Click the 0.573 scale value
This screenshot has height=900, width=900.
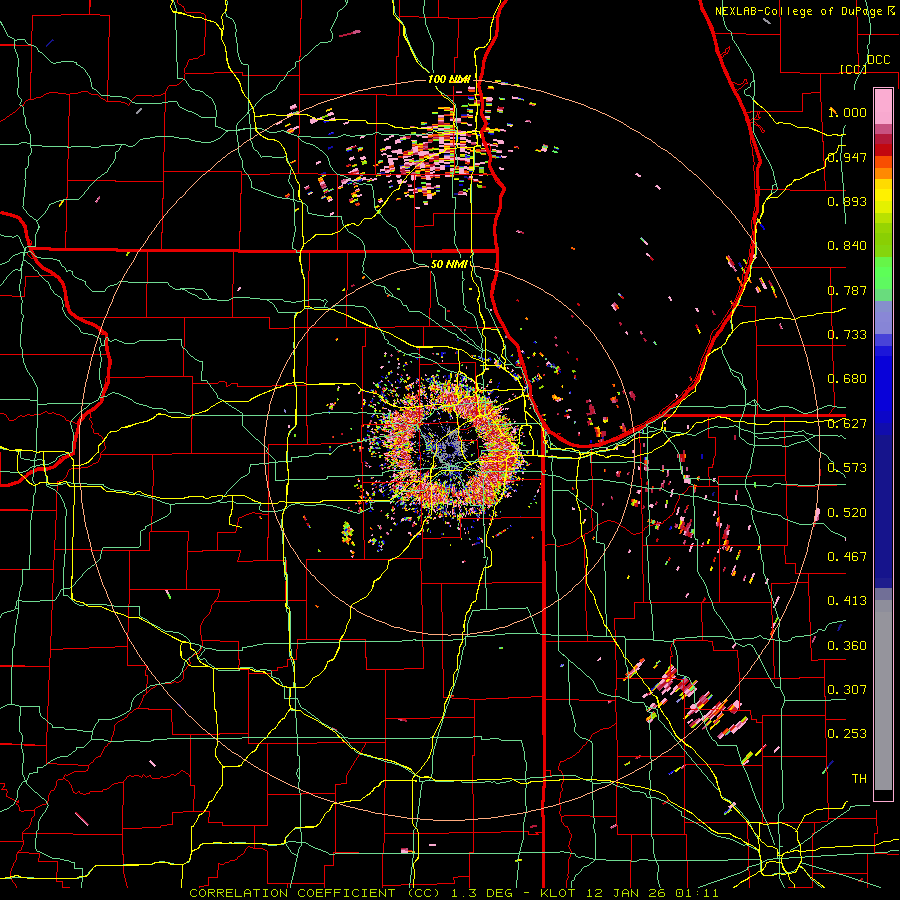coord(847,468)
